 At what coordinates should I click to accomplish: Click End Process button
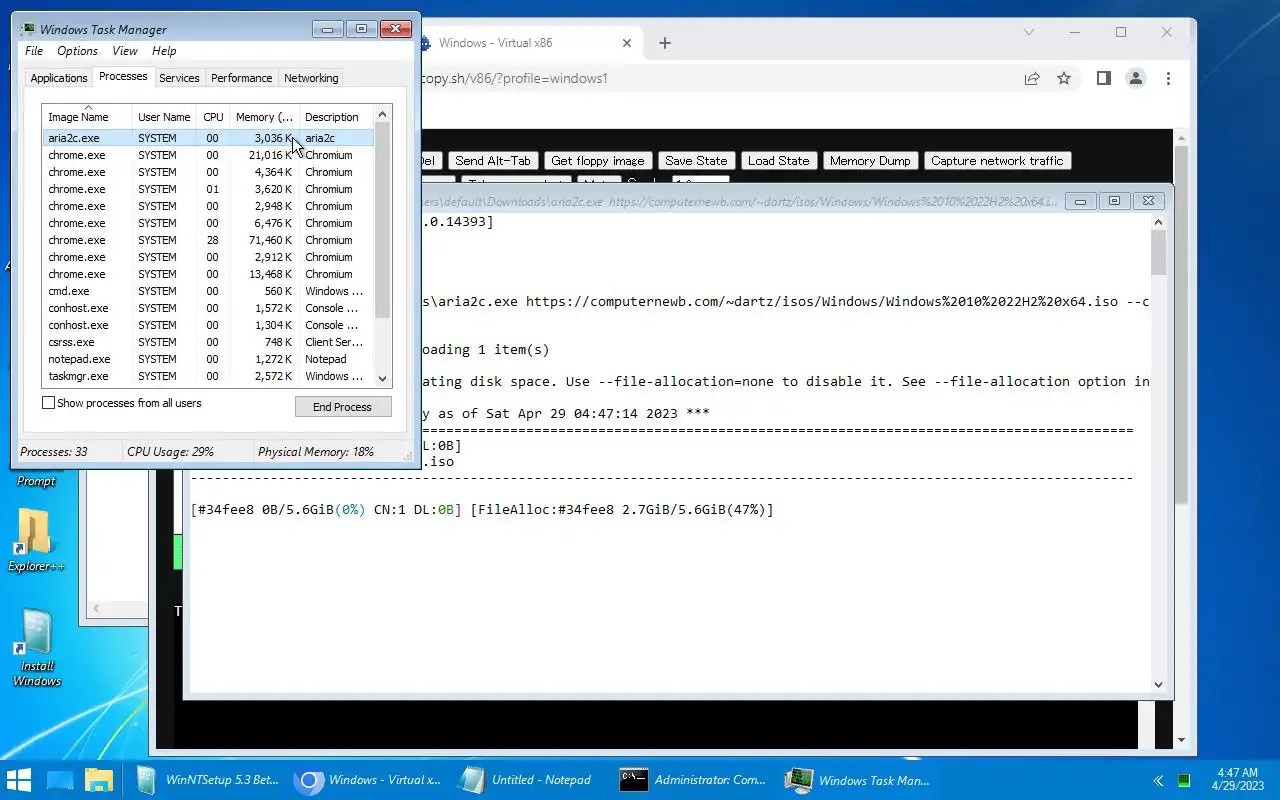342,407
